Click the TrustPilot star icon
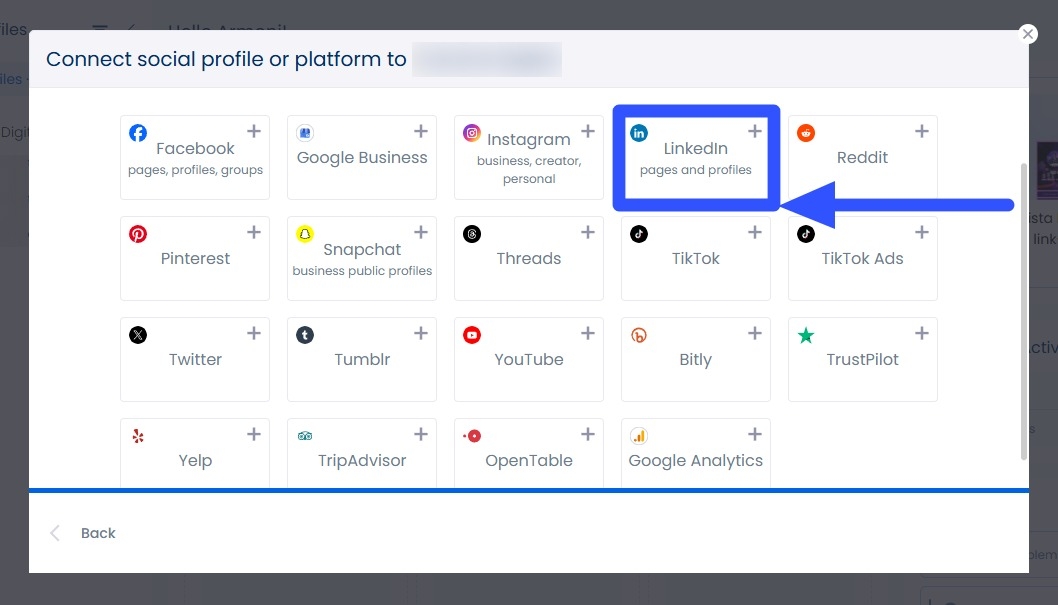 point(805,334)
